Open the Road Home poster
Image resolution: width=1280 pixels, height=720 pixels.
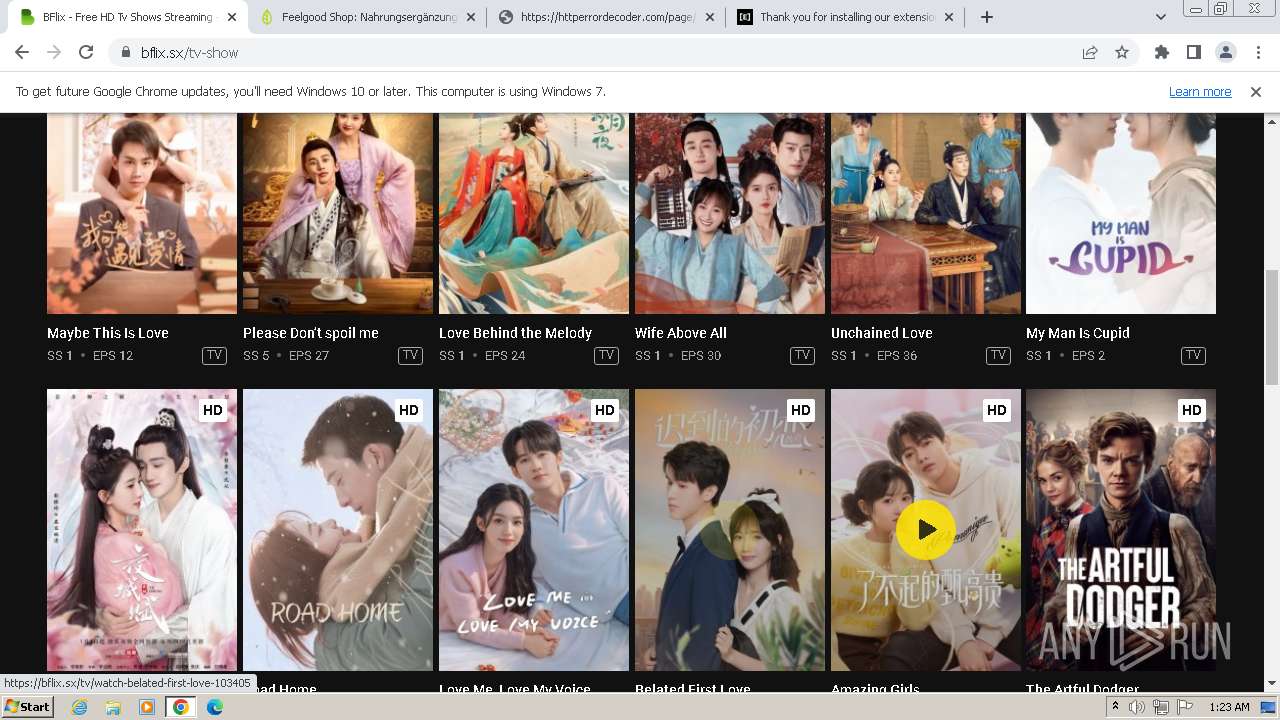point(338,530)
